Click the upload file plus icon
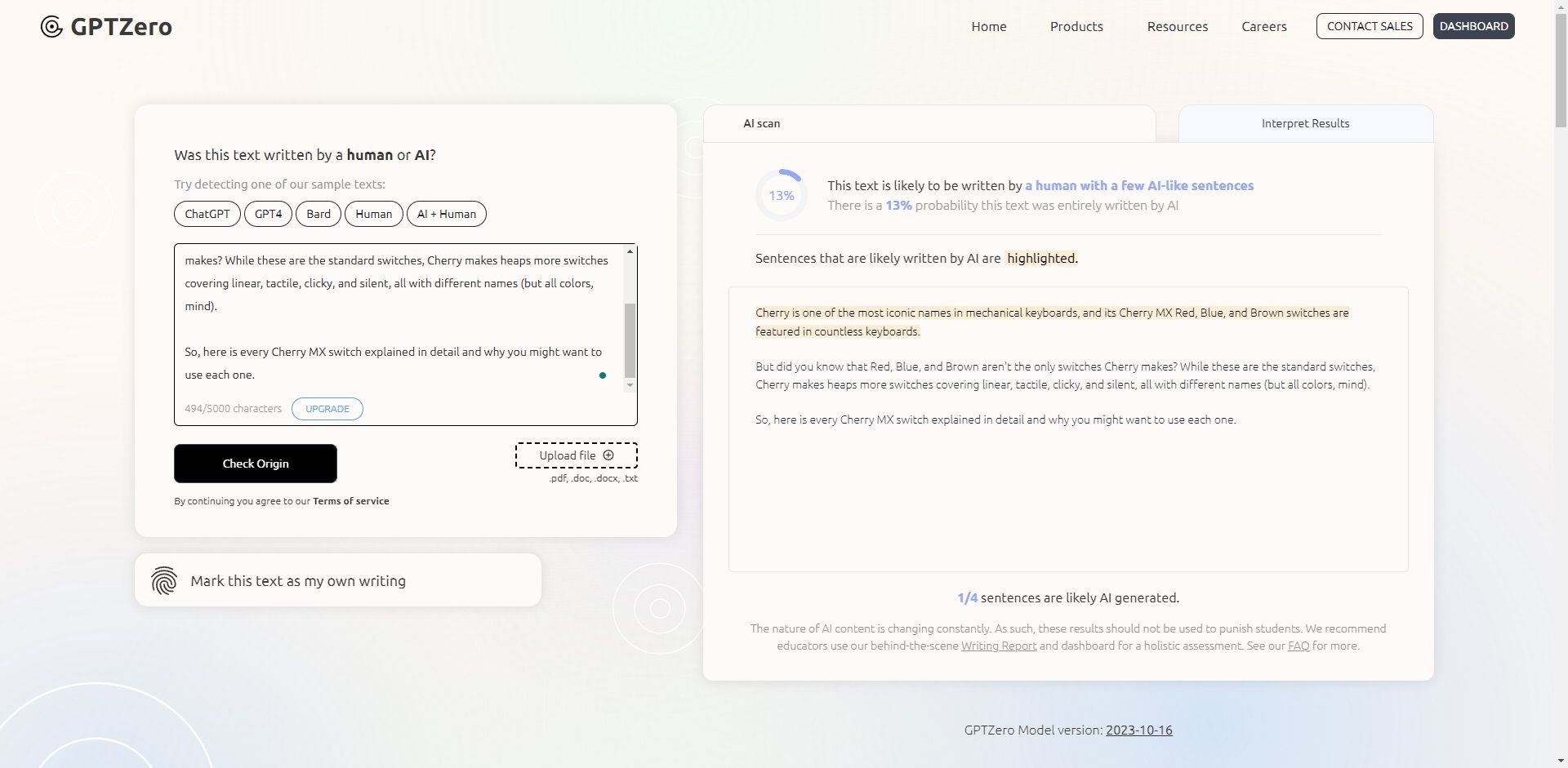This screenshot has height=768, width=1568. tap(608, 455)
